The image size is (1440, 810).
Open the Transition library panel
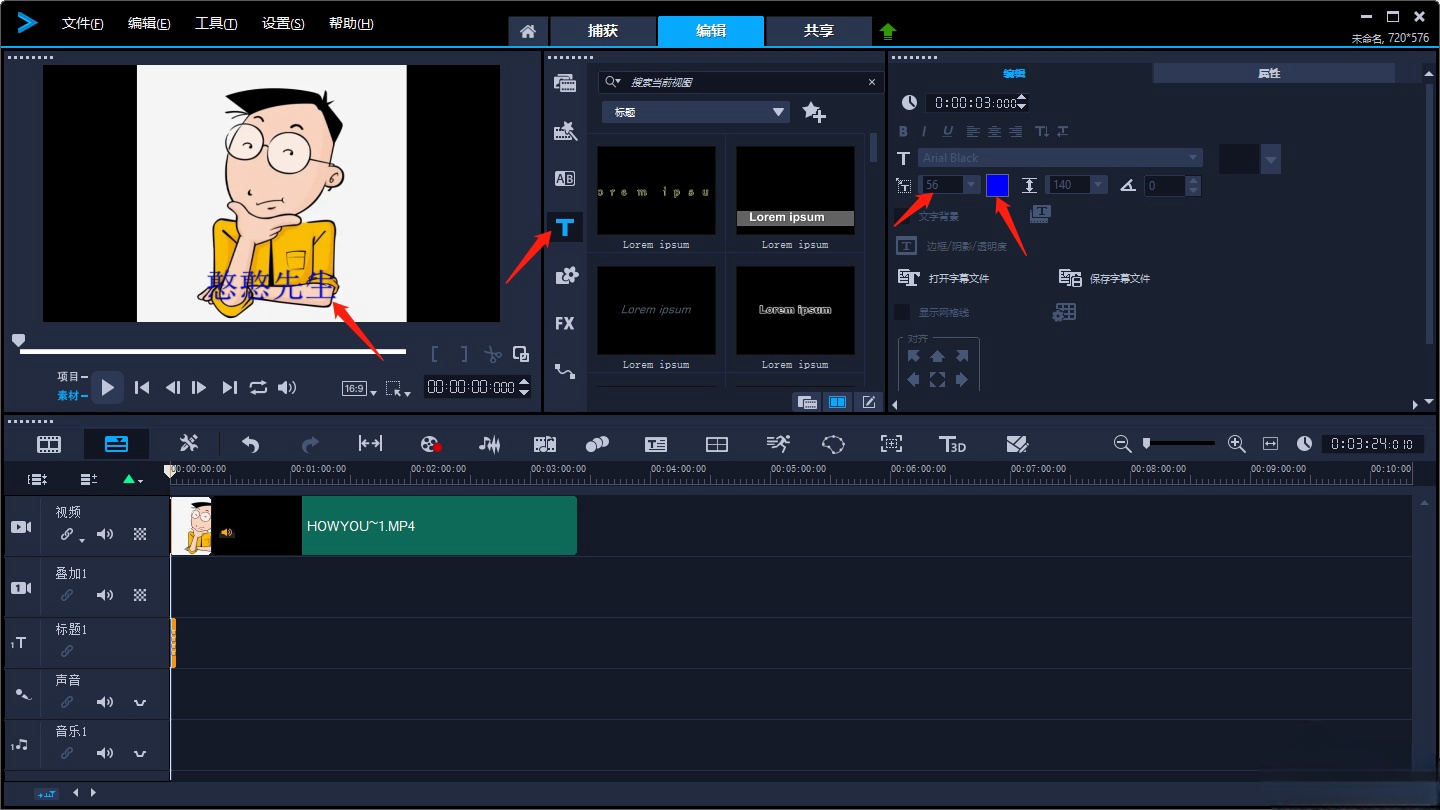(x=565, y=179)
